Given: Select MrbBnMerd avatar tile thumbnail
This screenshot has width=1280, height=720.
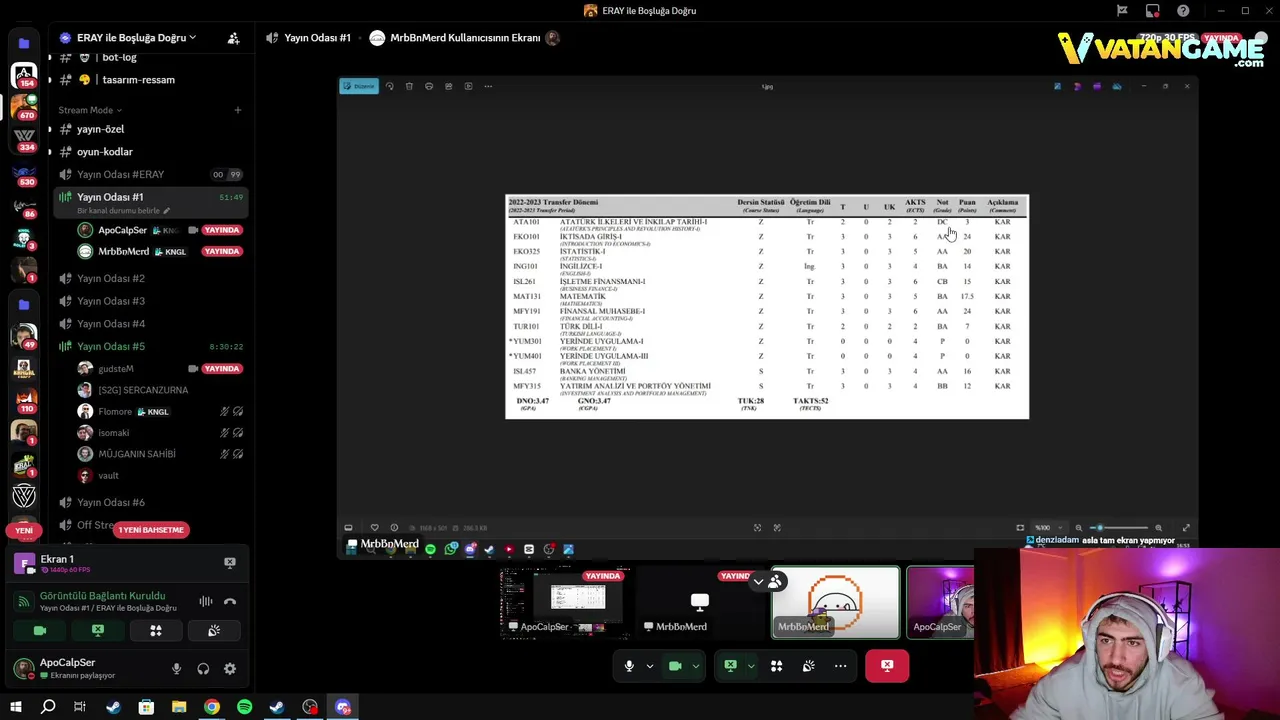Looking at the screenshot, I should click(x=835, y=602).
